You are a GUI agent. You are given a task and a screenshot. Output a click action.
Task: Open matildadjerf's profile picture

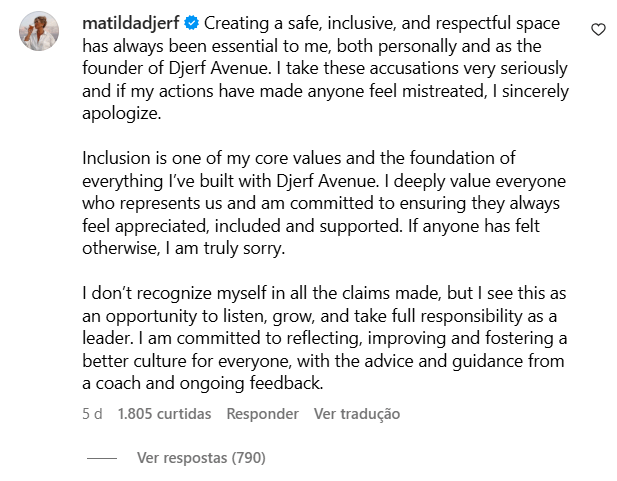click(39, 31)
